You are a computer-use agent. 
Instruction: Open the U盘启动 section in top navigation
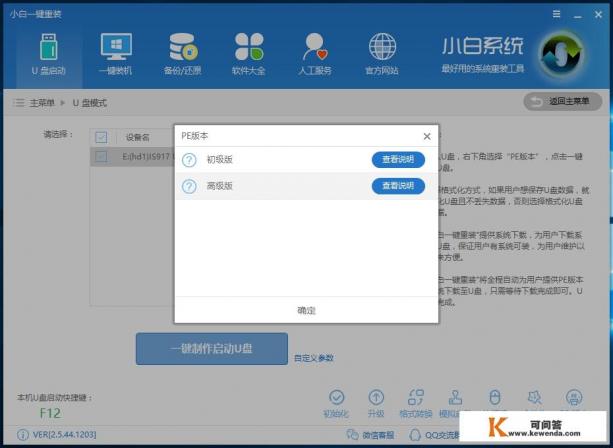point(49,55)
